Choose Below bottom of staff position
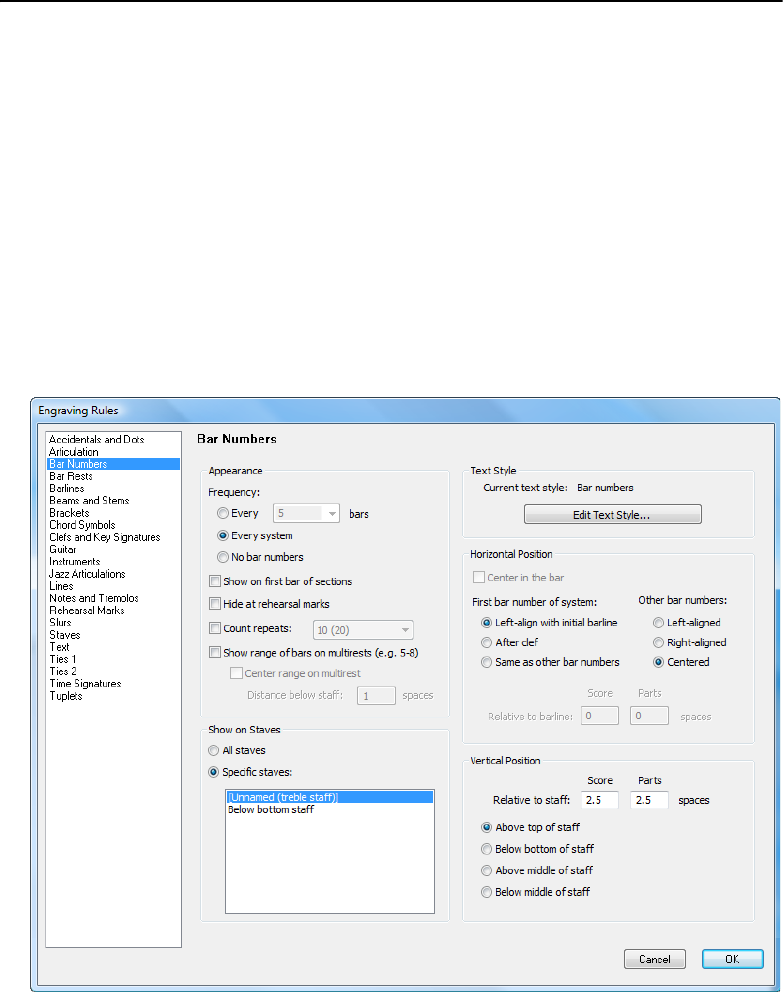 (x=486, y=848)
